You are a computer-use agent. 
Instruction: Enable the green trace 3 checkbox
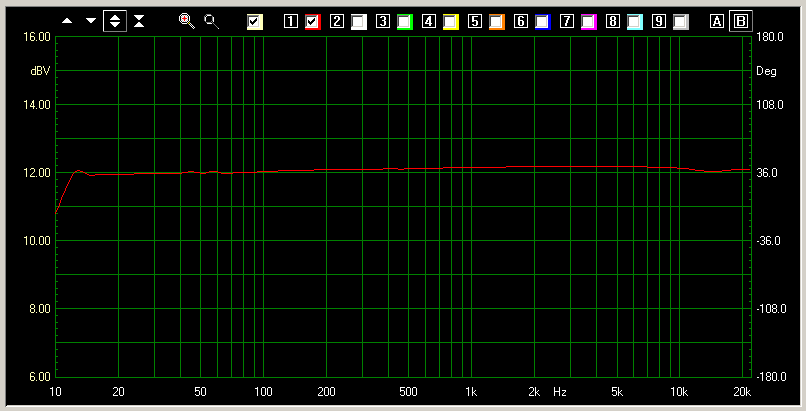point(404,21)
